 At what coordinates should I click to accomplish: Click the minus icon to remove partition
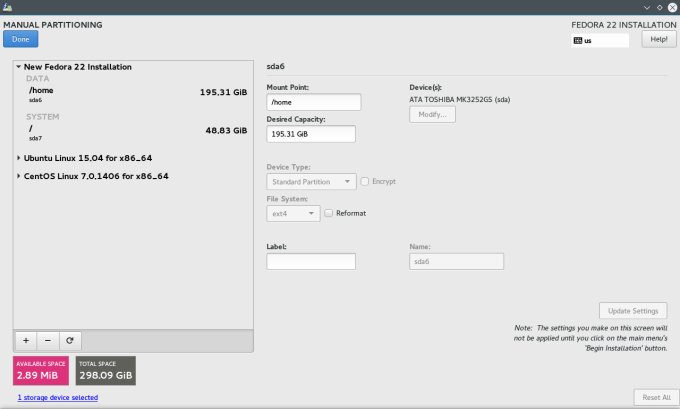point(48,341)
